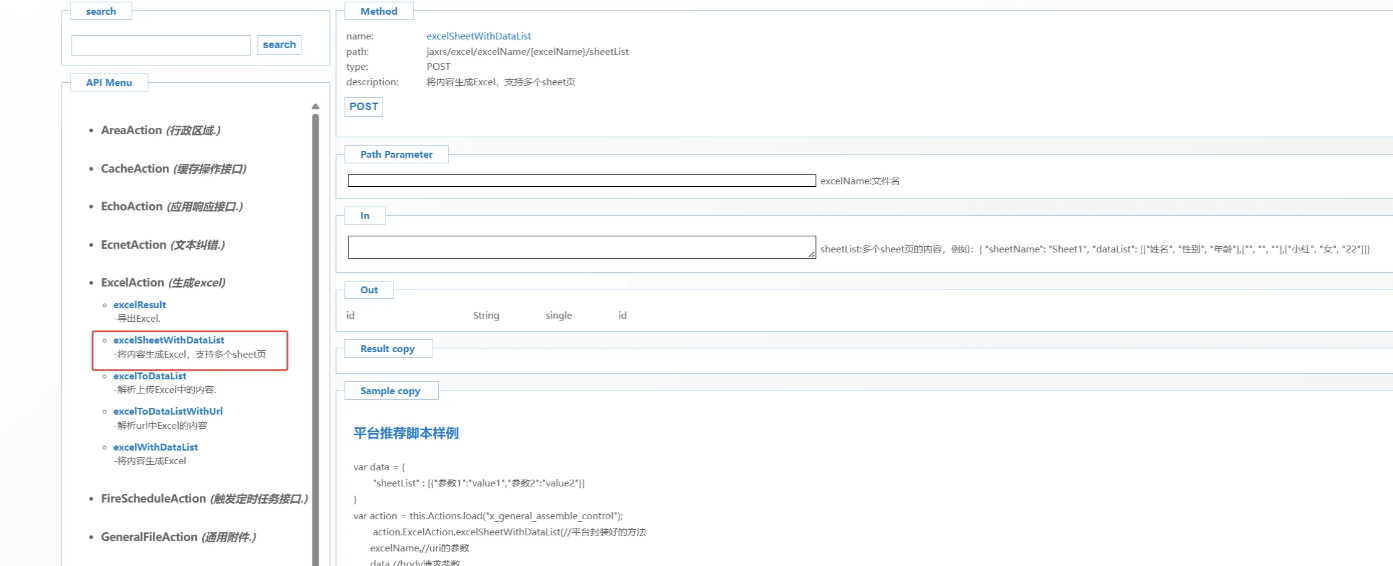Click the POST button under Method

[364, 106]
